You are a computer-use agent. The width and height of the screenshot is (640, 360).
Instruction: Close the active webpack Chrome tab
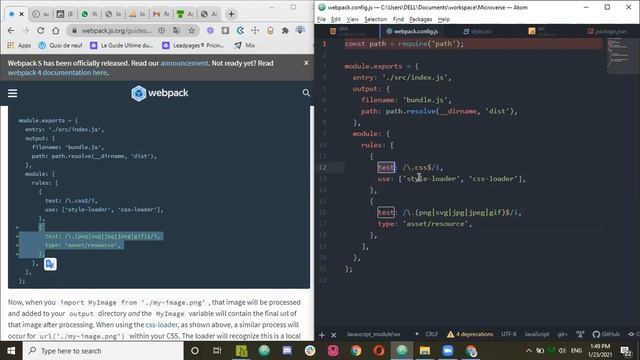(x=22, y=14)
